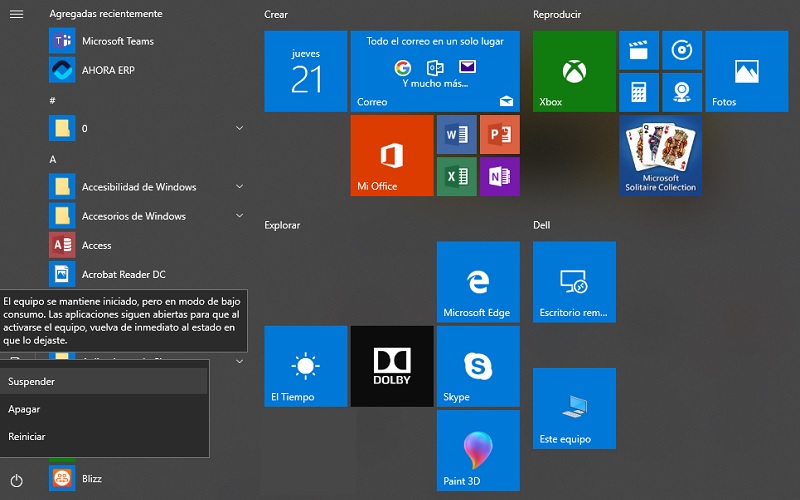This screenshot has height=500, width=800.
Task: Open the Mi Office tile
Action: coord(392,155)
